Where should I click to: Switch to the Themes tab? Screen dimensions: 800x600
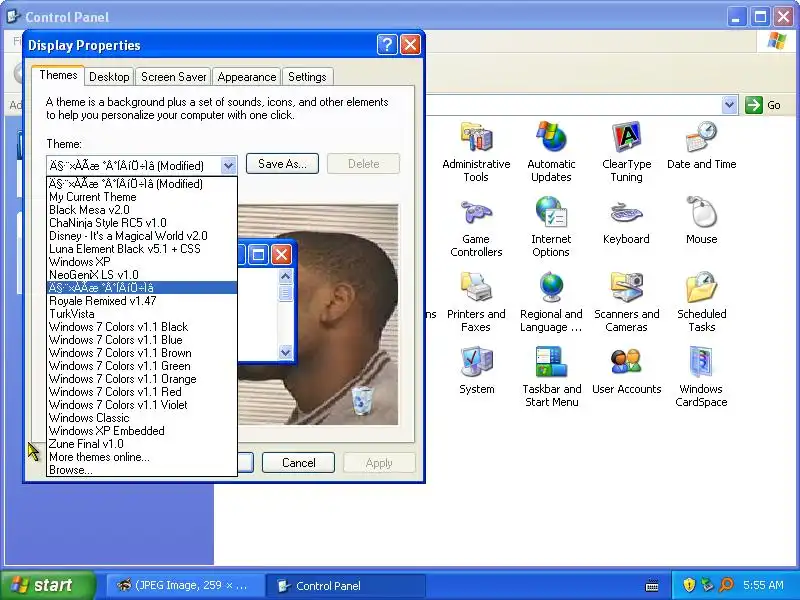(x=58, y=75)
